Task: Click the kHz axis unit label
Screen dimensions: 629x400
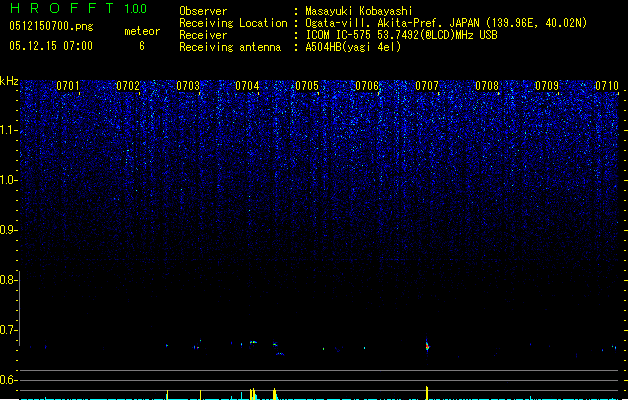Action: click(9, 81)
